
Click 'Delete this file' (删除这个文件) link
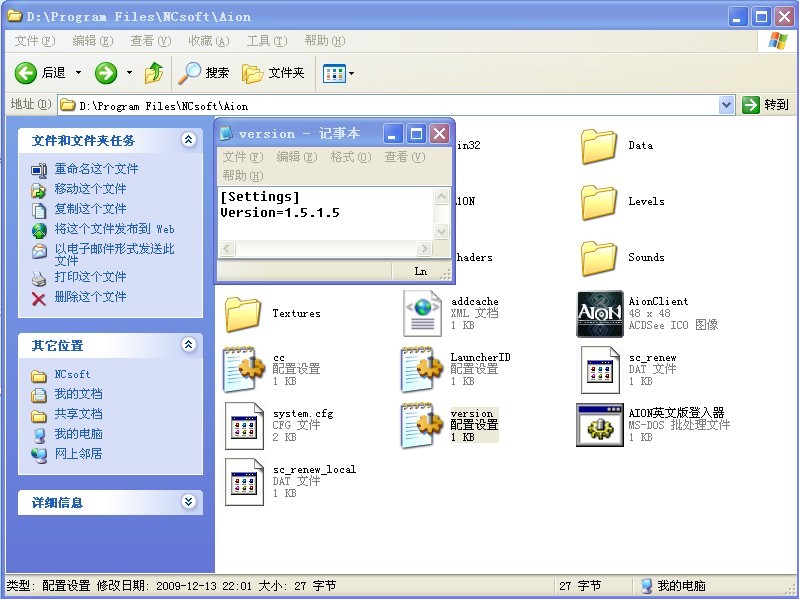point(90,297)
